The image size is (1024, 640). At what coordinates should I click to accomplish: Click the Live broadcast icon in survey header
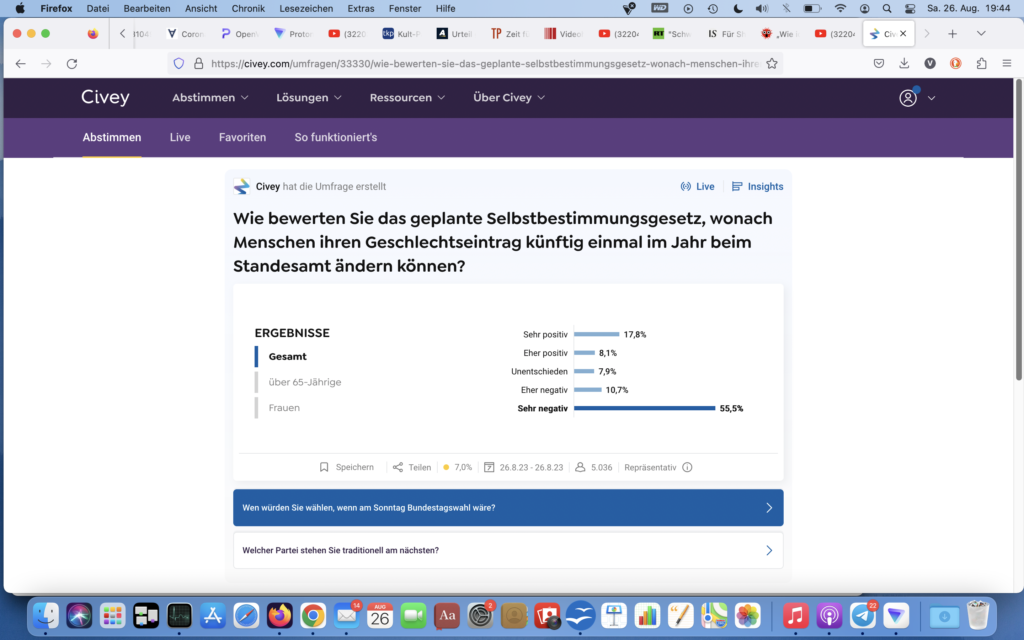(x=686, y=187)
